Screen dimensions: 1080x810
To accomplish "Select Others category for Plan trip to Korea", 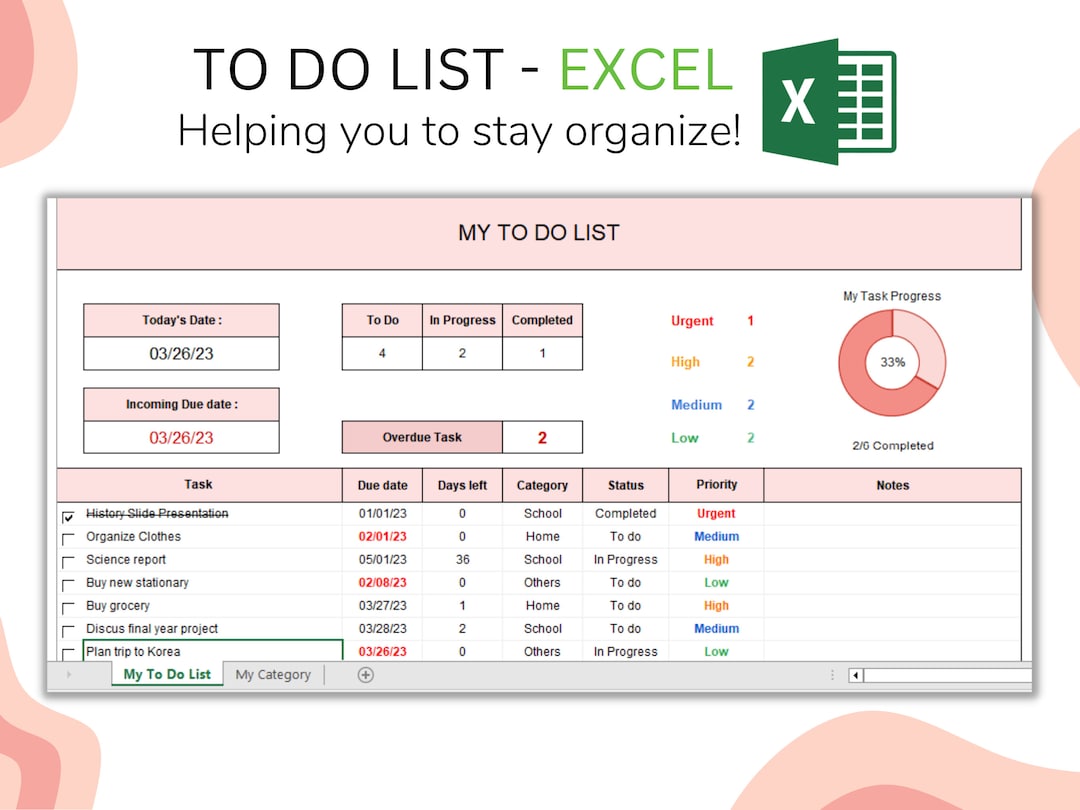I will point(542,652).
